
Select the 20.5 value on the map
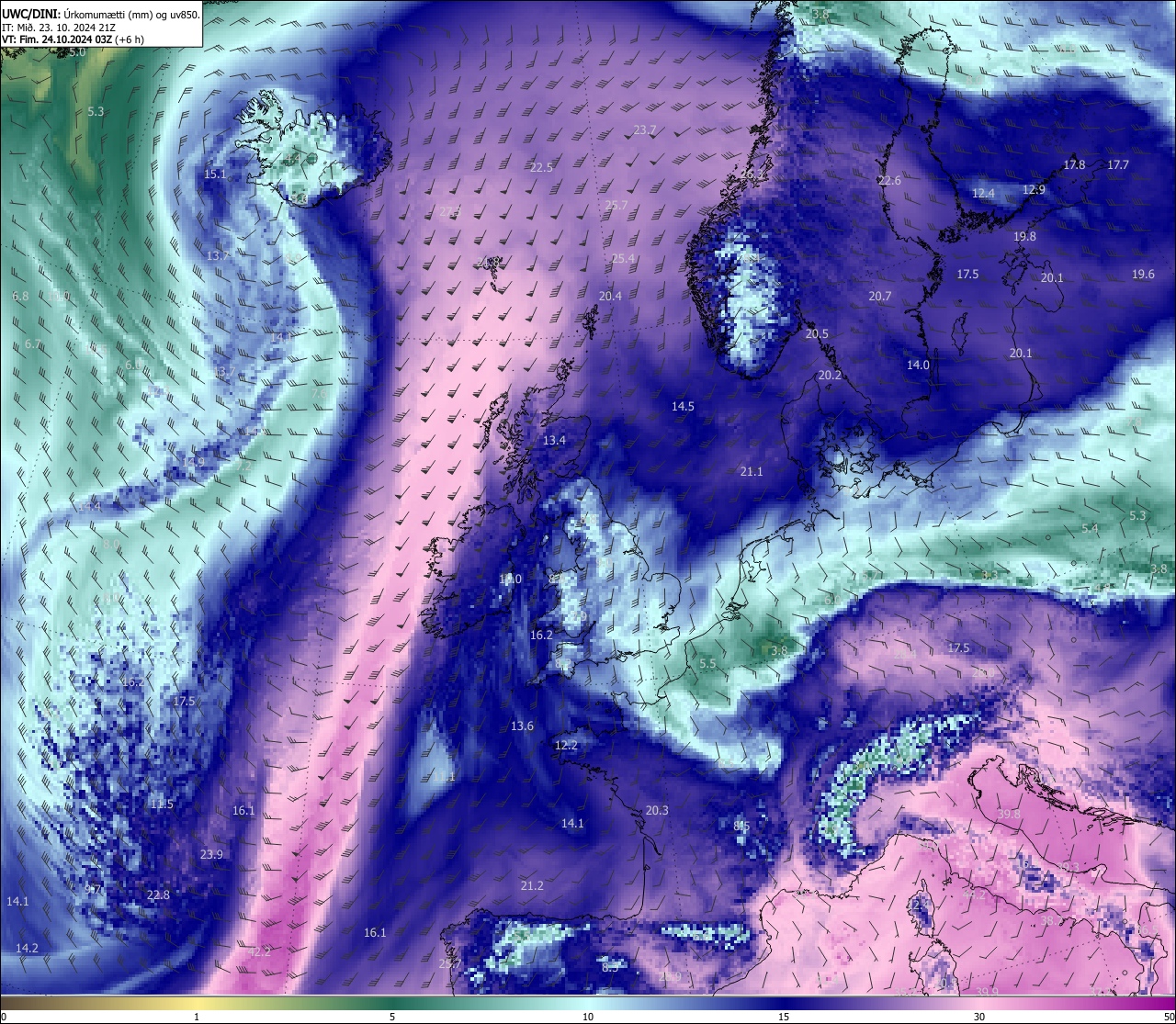(816, 333)
